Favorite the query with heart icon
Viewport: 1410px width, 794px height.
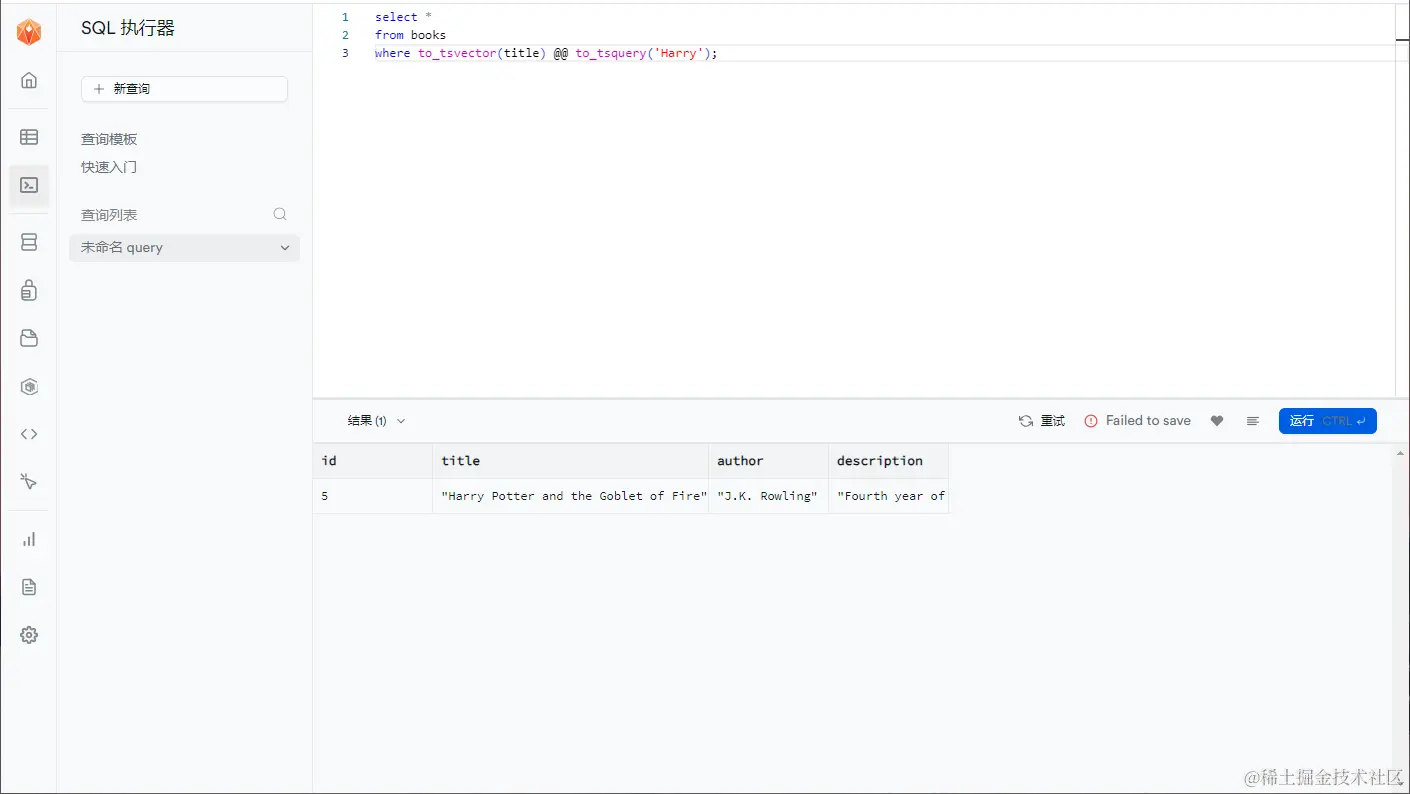(1217, 421)
